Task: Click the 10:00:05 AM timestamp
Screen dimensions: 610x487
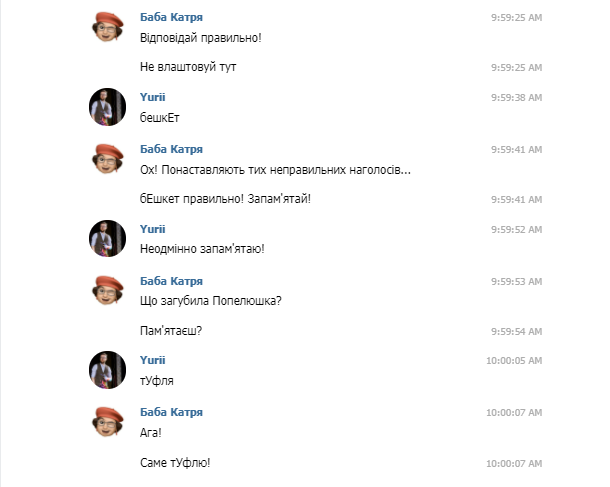Action: (513, 361)
